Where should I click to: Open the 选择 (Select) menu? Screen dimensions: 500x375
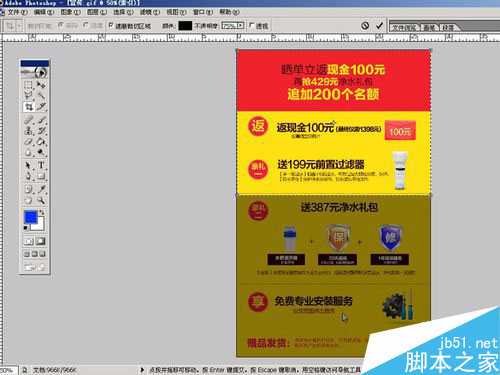coord(123,12)
